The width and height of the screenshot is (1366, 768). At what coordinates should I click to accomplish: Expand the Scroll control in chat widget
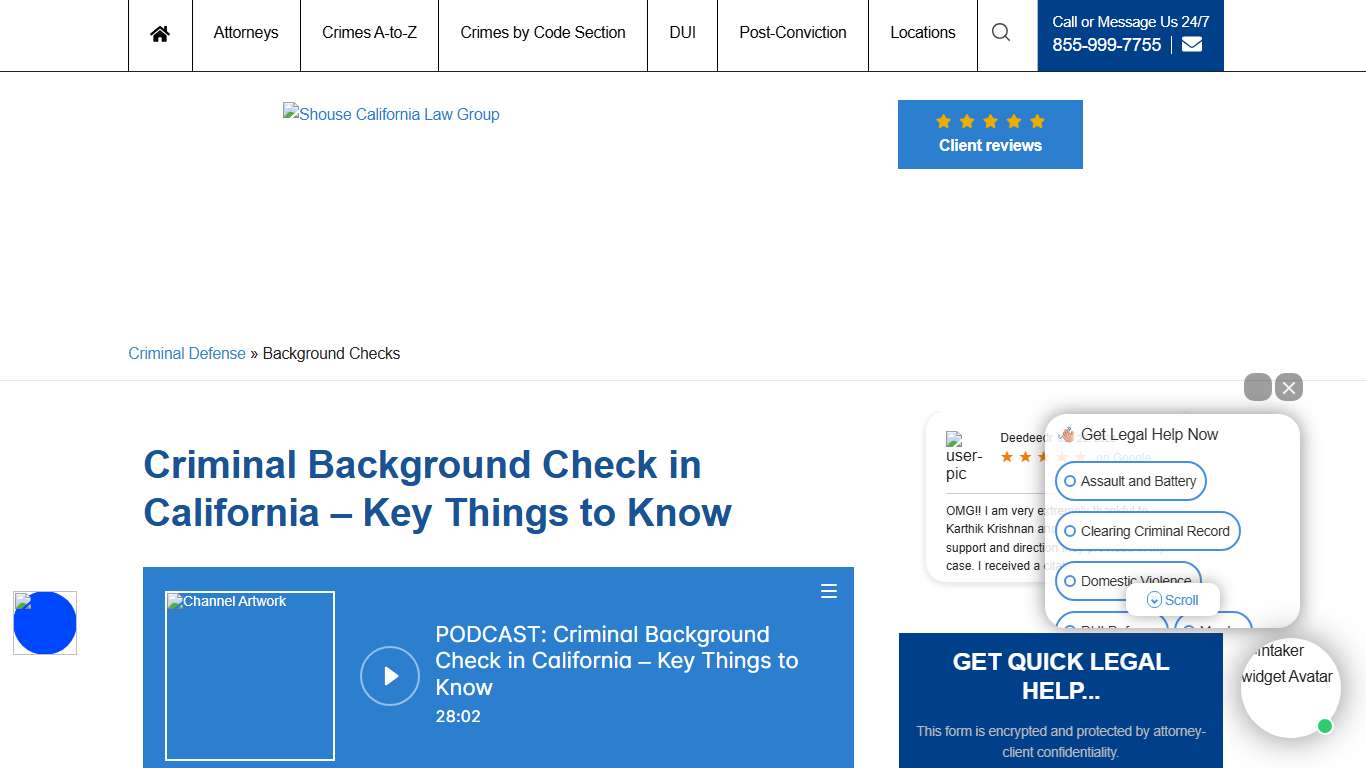(x=1172, y=600)
